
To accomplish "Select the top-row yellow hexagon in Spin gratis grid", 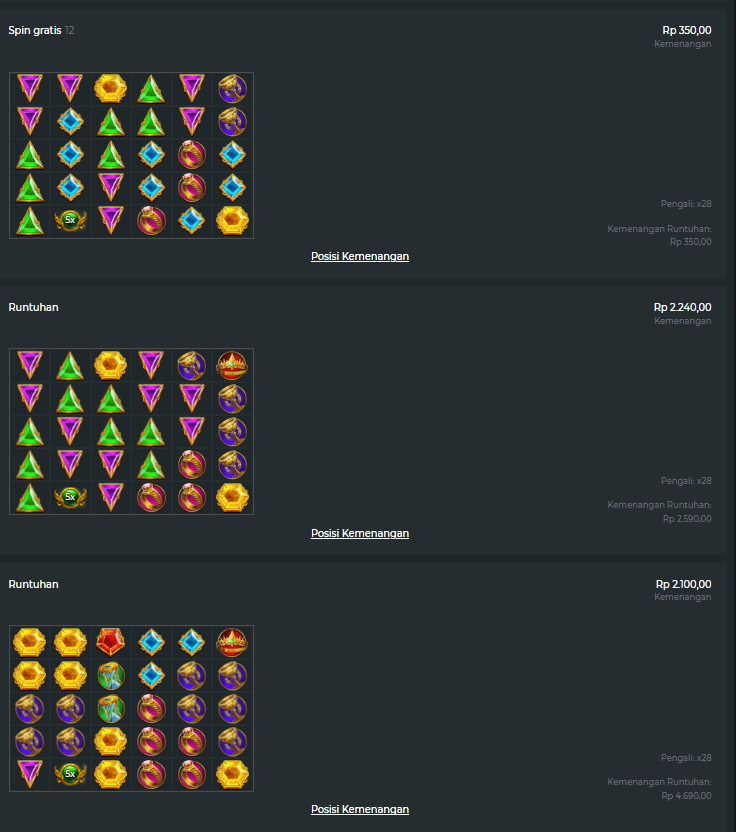I will tap(110, 88).
